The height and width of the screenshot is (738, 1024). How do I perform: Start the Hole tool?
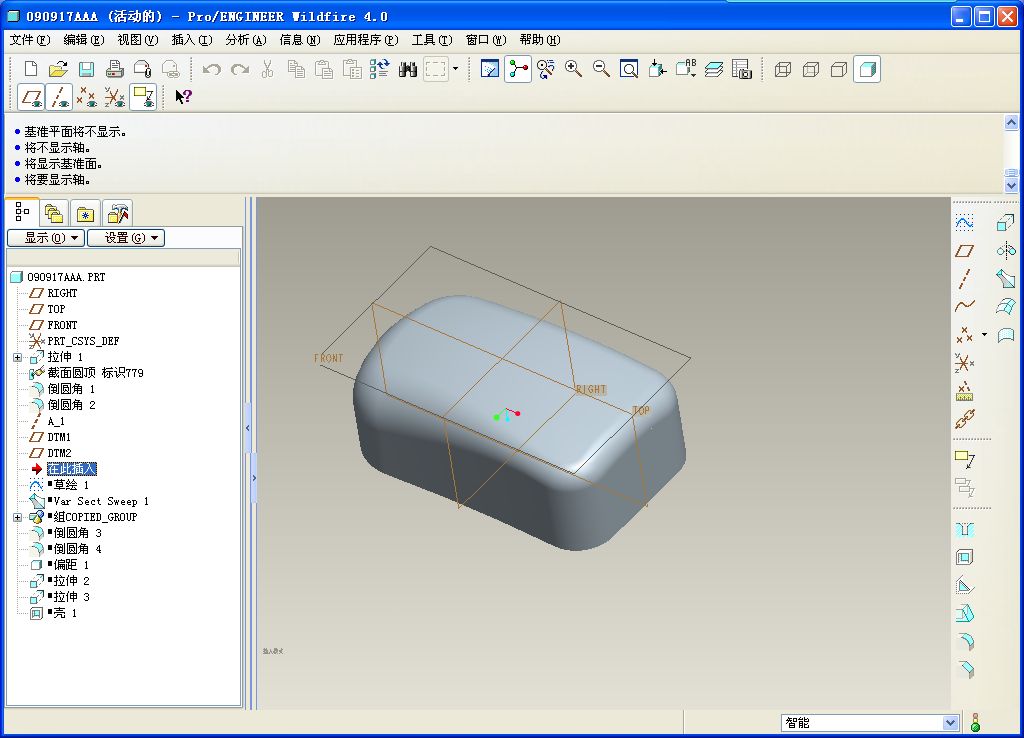tap(965, 530)
